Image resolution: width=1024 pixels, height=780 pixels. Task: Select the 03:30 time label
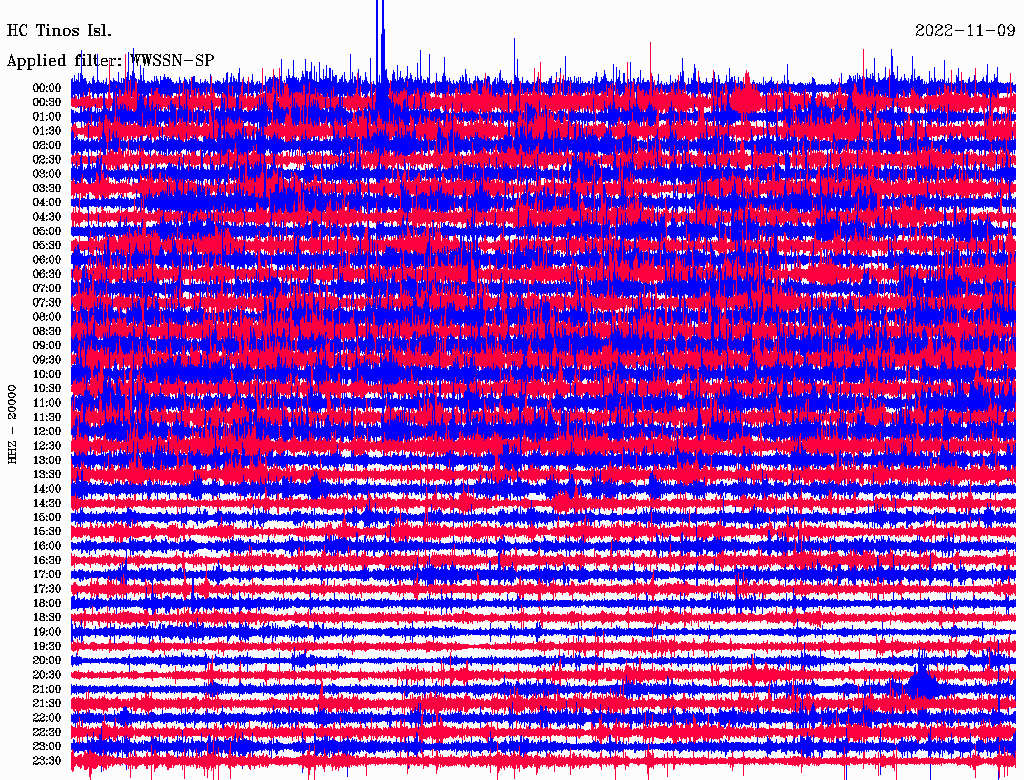(x=47, y=188)
